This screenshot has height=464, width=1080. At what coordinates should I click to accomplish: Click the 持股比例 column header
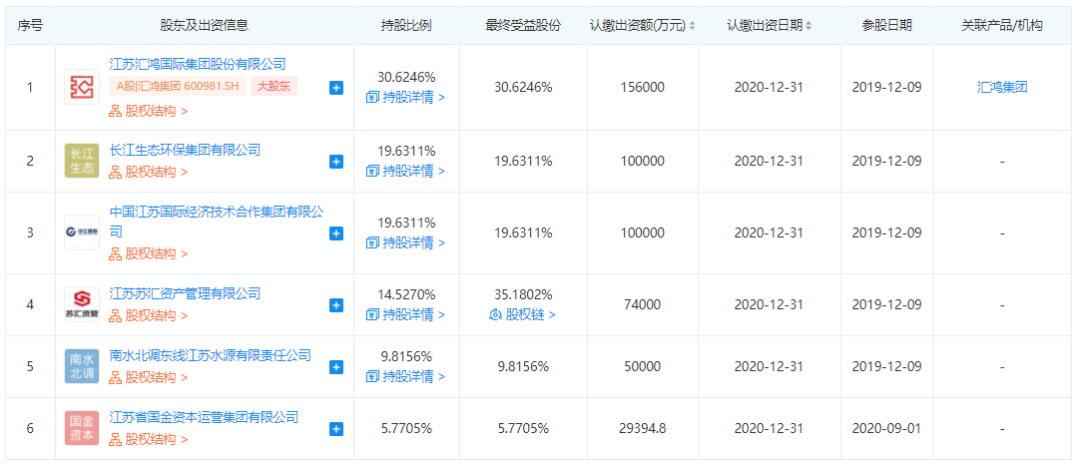coord(406,25)
